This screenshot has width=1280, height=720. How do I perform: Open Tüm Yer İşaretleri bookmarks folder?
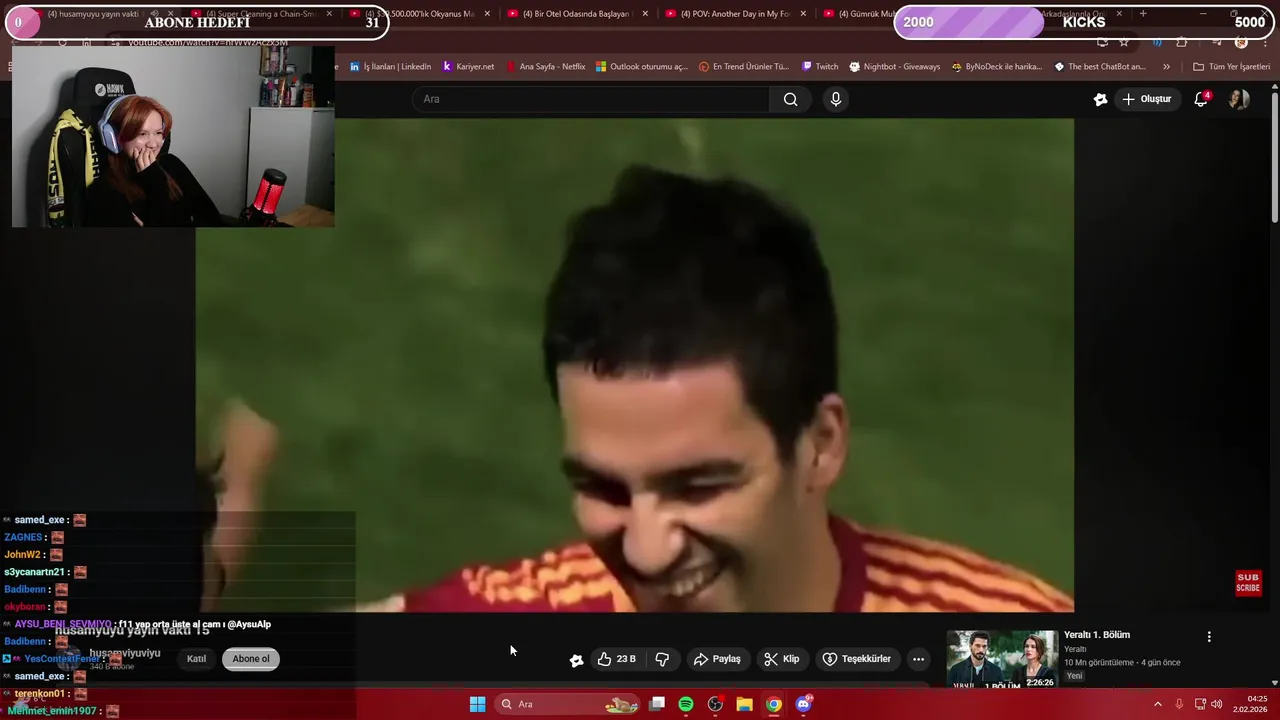tap(1231, 67)
